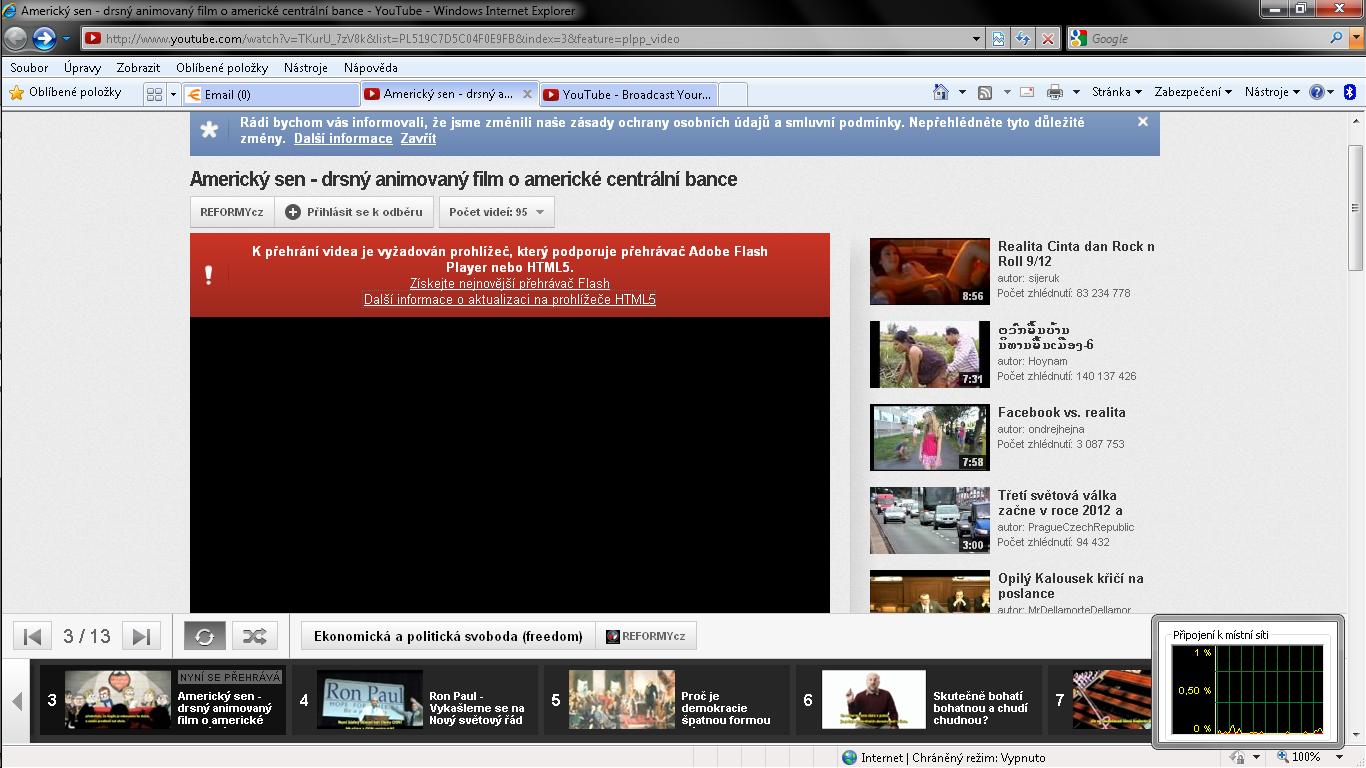Image resolution: width=1366 pixels, height=768 pixels.
Task: Click the Home icon in command bar
Action: [940, 92]
